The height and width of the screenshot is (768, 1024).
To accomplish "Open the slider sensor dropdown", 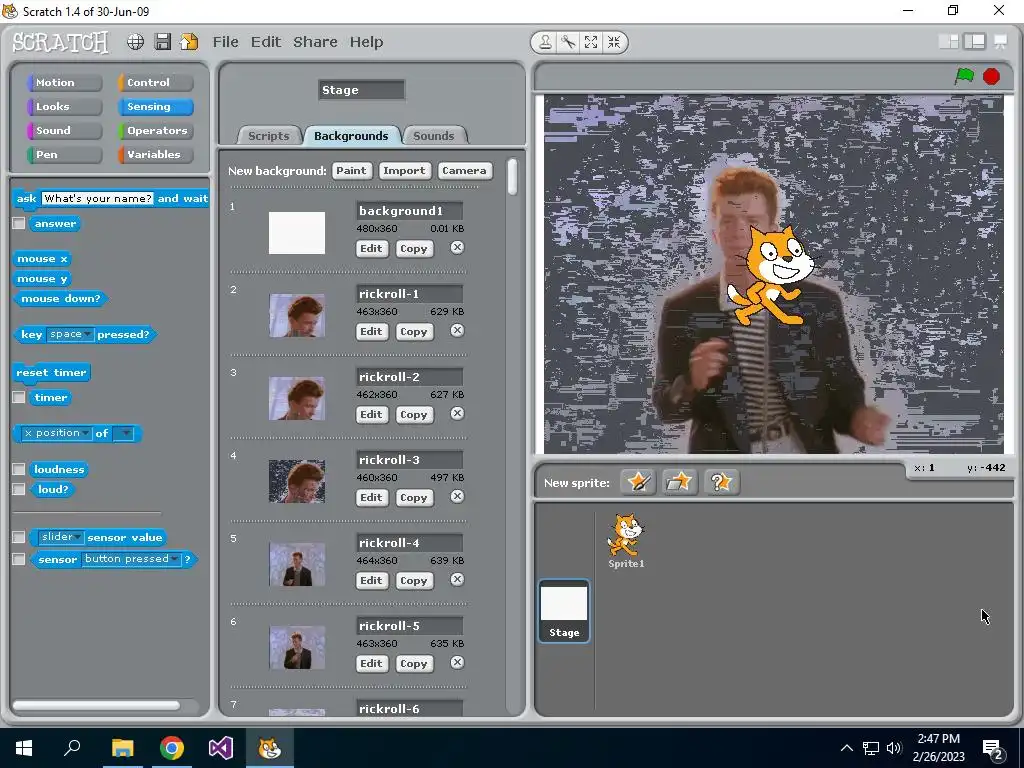I will [x=61, y=537].
